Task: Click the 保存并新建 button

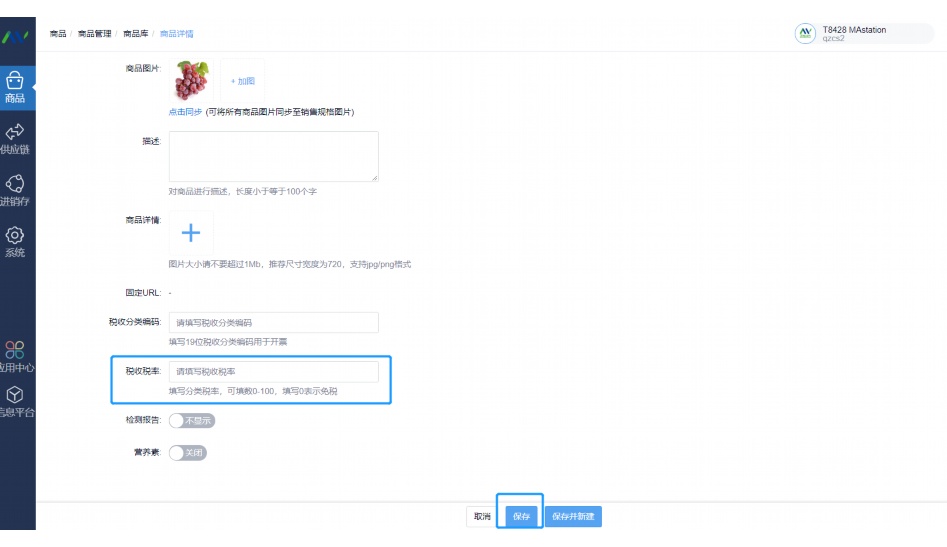Action: tap(573, 516)
